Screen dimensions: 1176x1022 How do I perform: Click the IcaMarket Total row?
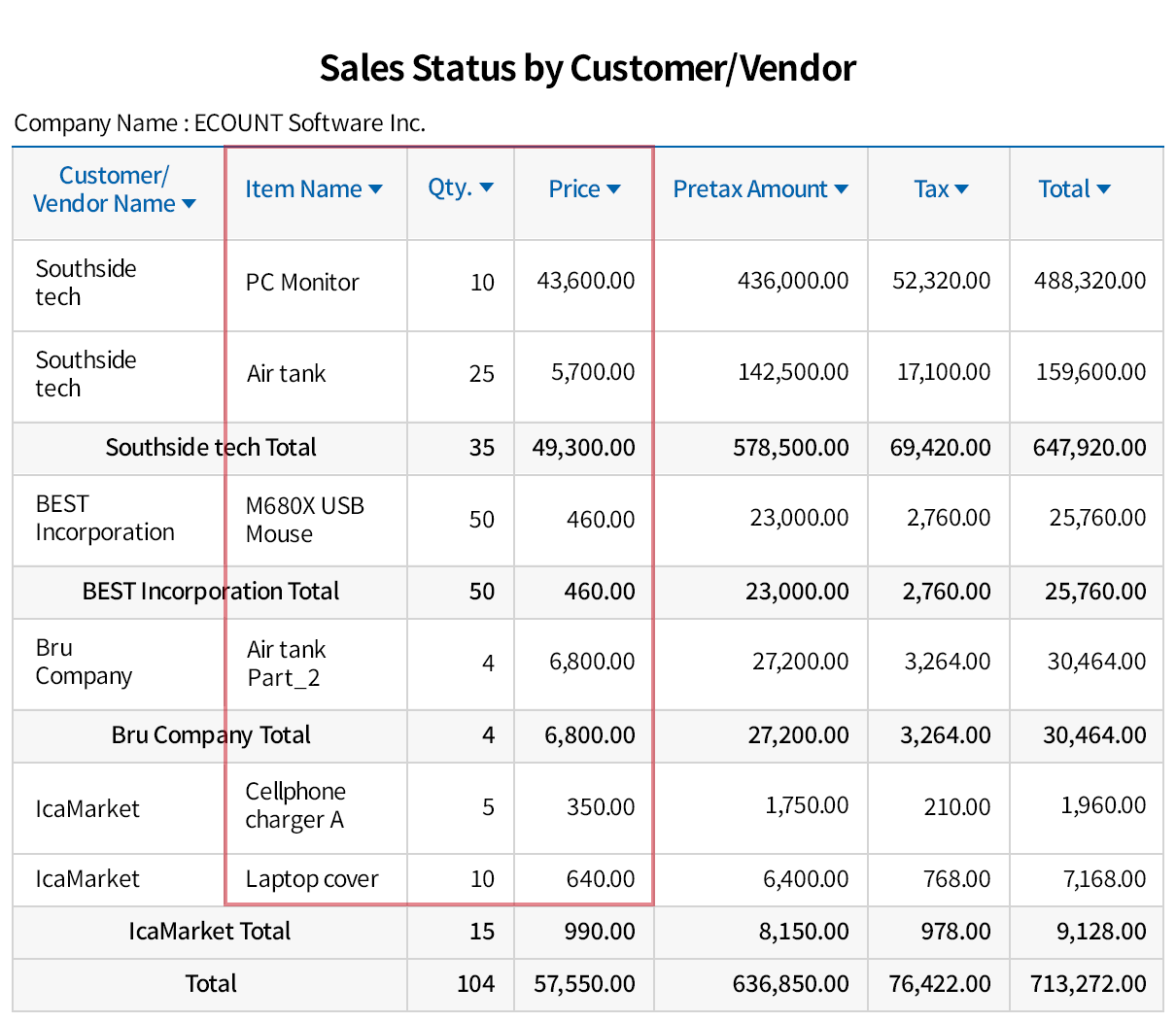[211, 932]
